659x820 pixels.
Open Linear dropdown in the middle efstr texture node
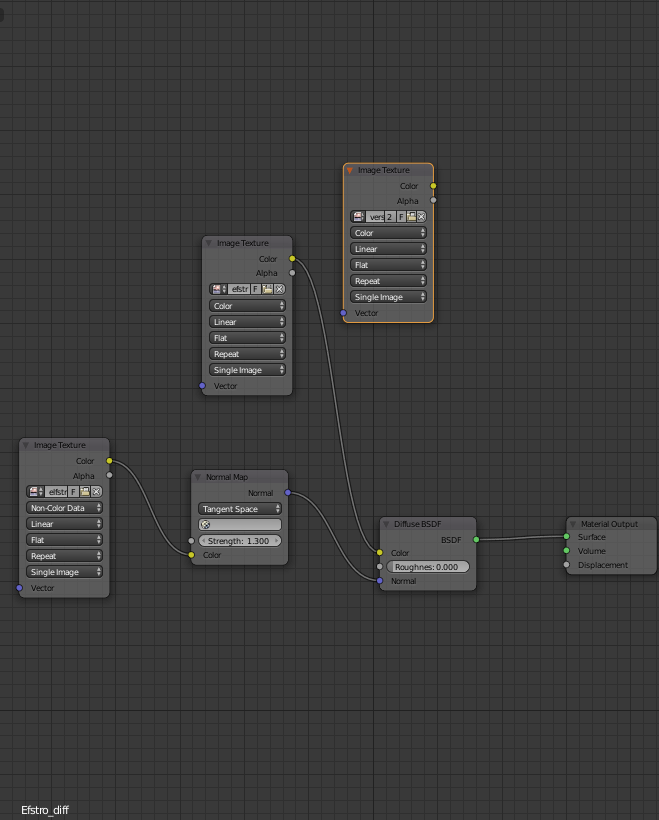tap(247, 322)
